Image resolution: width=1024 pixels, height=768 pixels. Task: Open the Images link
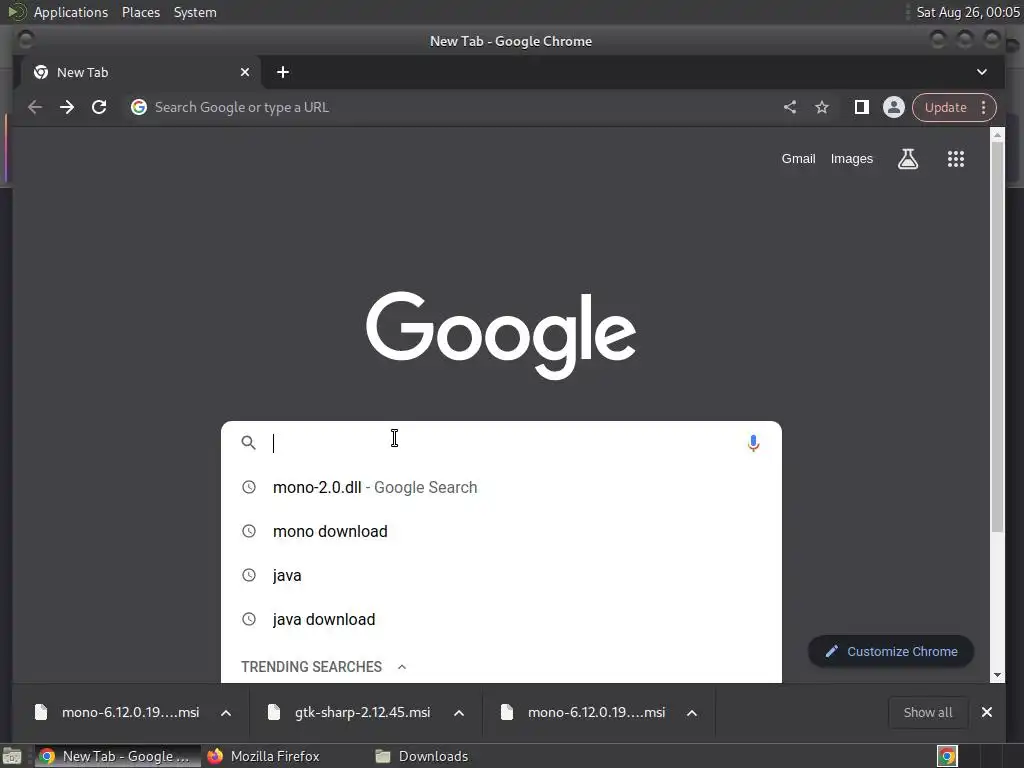(x=852, y=159)
